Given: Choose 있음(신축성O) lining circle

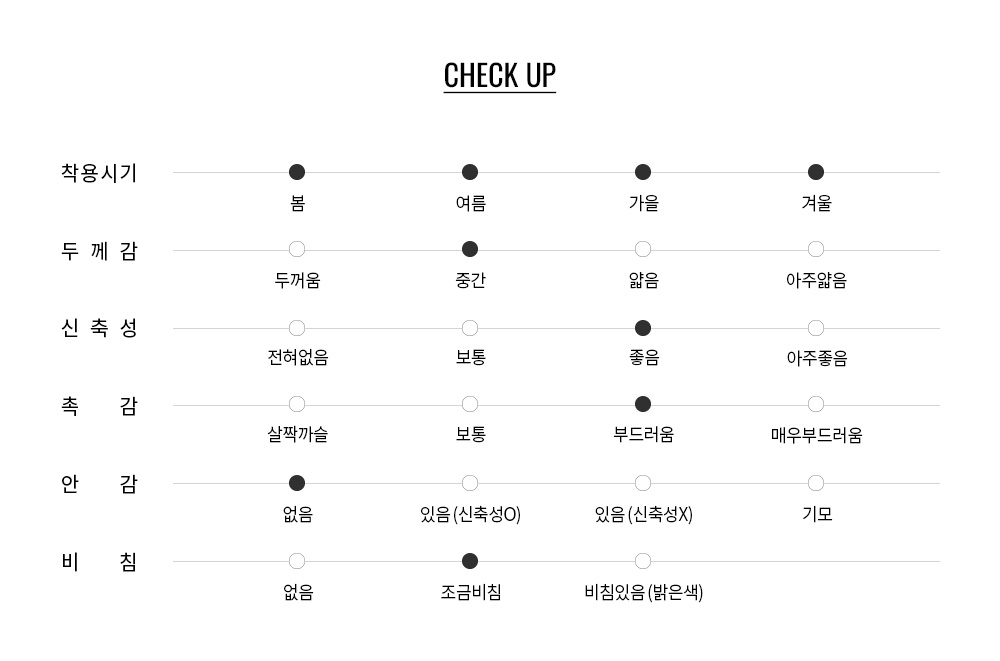Looking at the screenshot, I should click(x=470, y=484).
